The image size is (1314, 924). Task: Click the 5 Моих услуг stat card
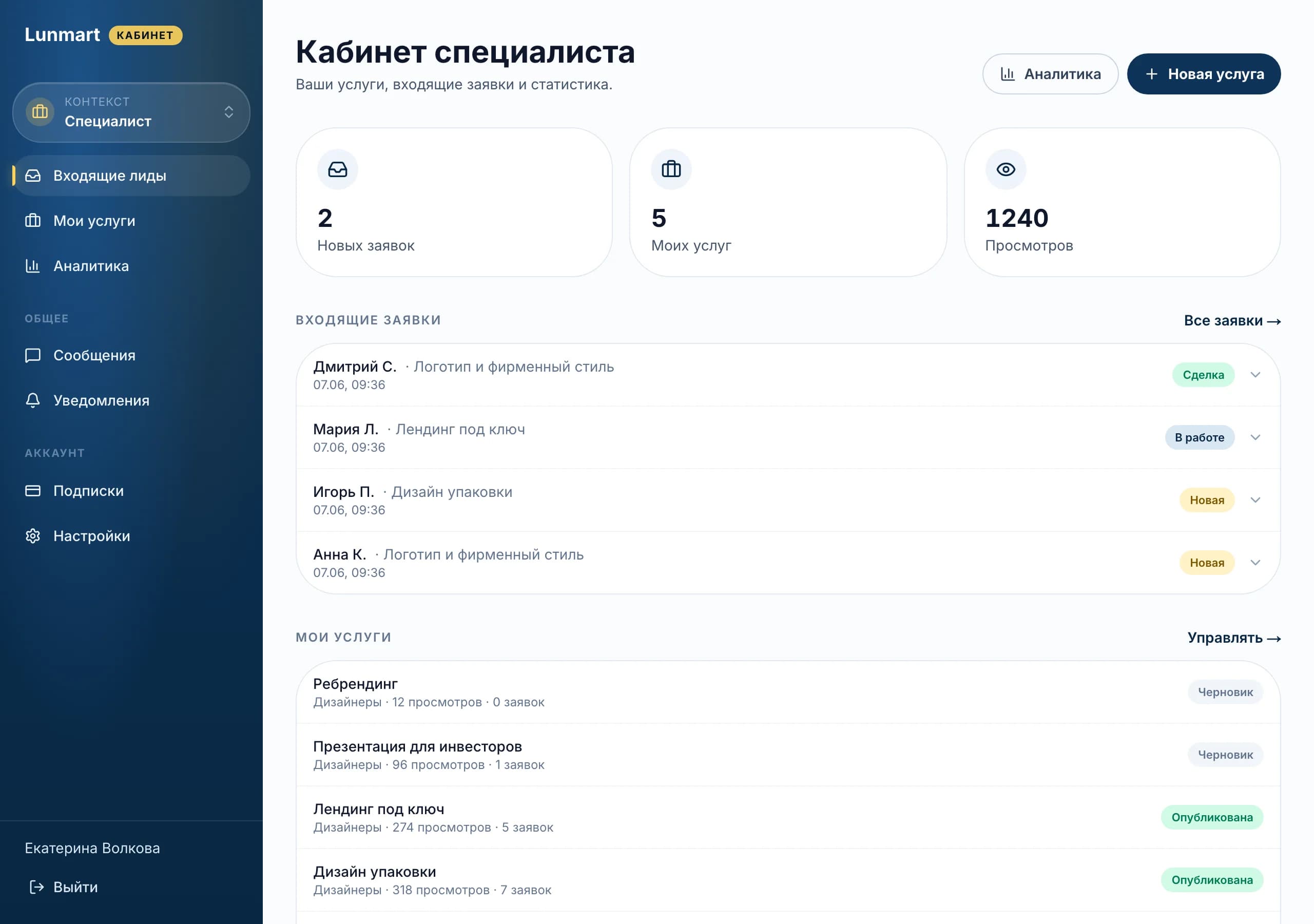click(x=788, y=202)
